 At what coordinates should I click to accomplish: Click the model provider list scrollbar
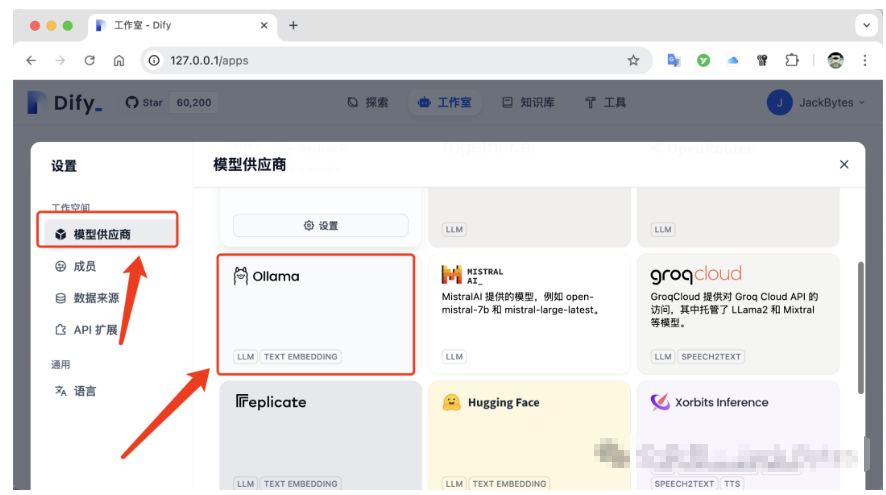pyautogui.click(x=861, y=328)
